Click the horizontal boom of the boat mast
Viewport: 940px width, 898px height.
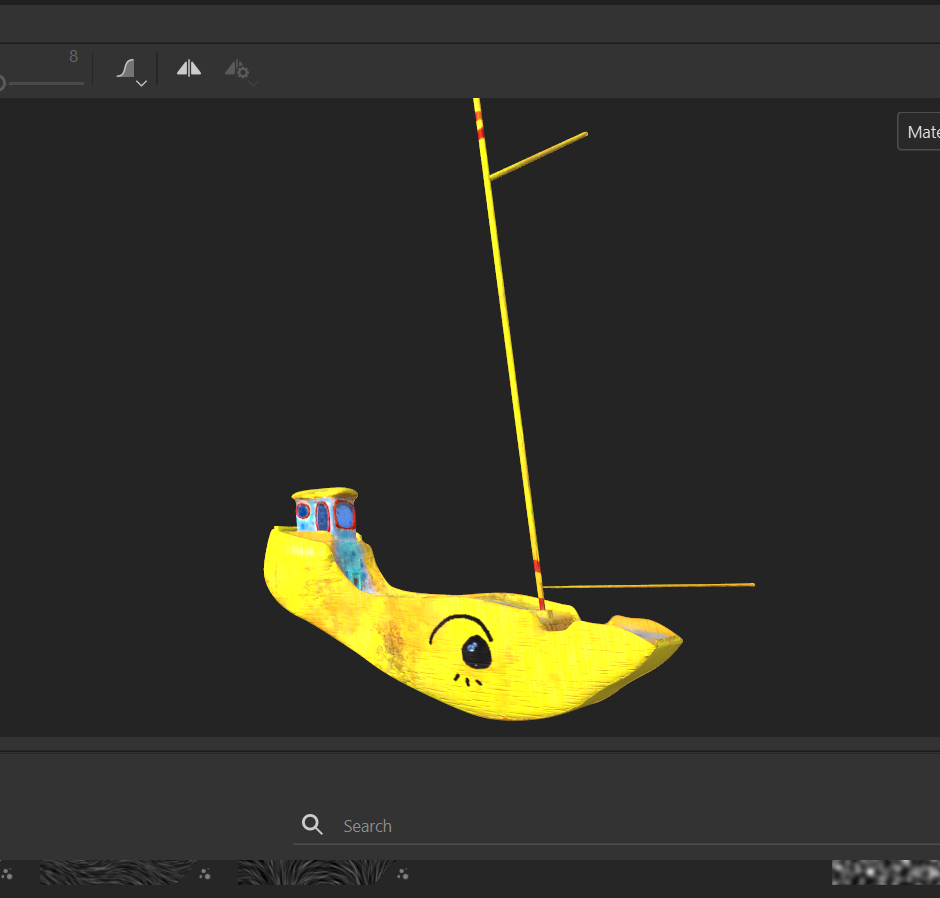(650, 586)
